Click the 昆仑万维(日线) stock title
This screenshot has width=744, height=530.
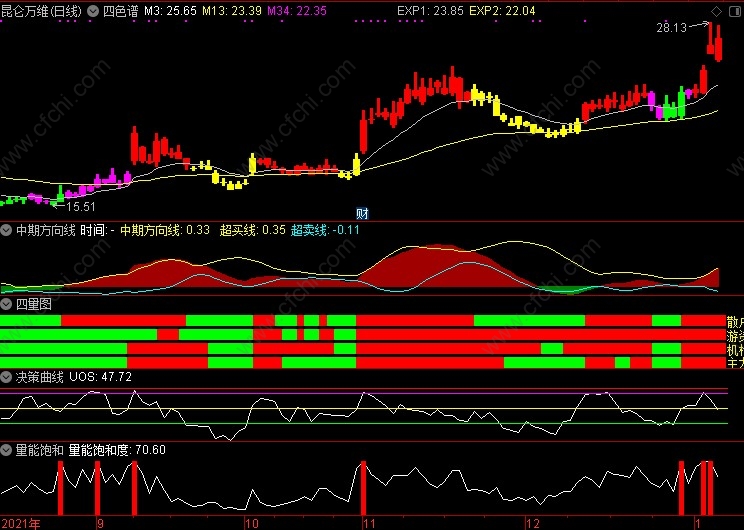coord(42,11)
